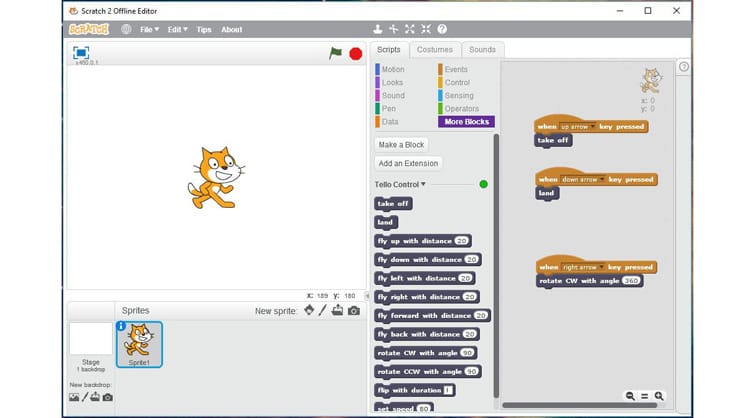Open Sprite1 info button
This screenshot has height=418, width=755.
121,326
